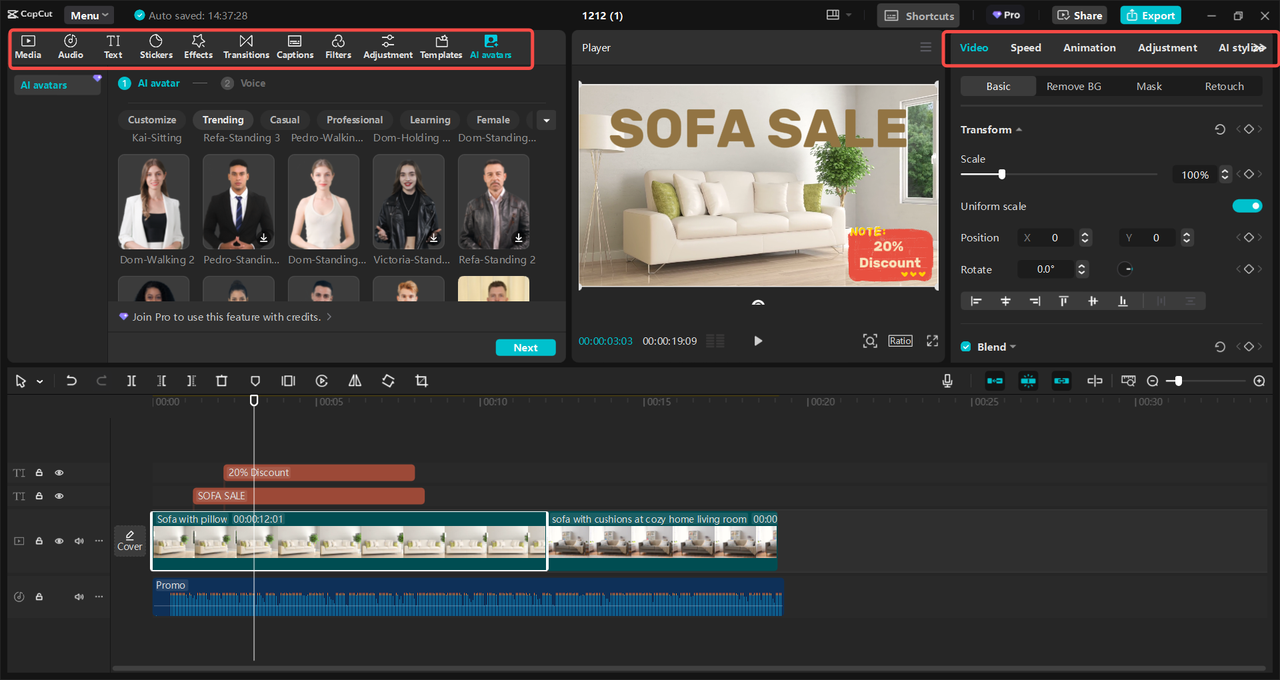Click the Rotate icon in timeline toolbar
This screenshot has height=680, width=1280.
(x=388, y=381)
